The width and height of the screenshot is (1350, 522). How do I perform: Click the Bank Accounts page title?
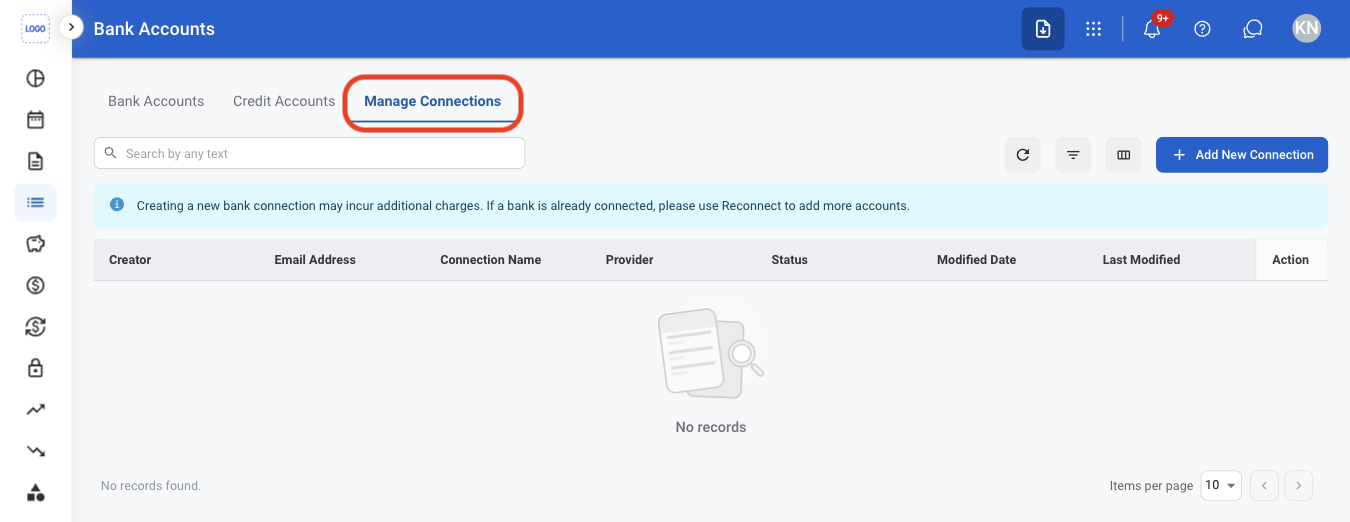(154, 29)
